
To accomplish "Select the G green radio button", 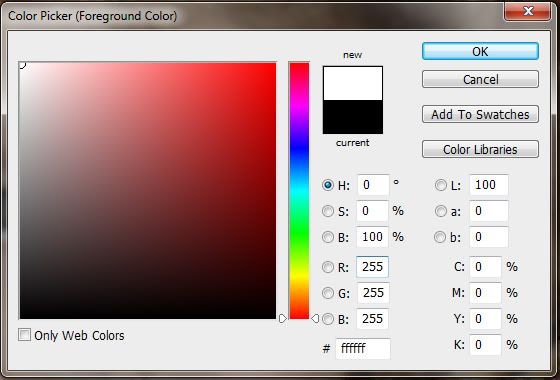I will pyautogui.click(x=328, y=293).
